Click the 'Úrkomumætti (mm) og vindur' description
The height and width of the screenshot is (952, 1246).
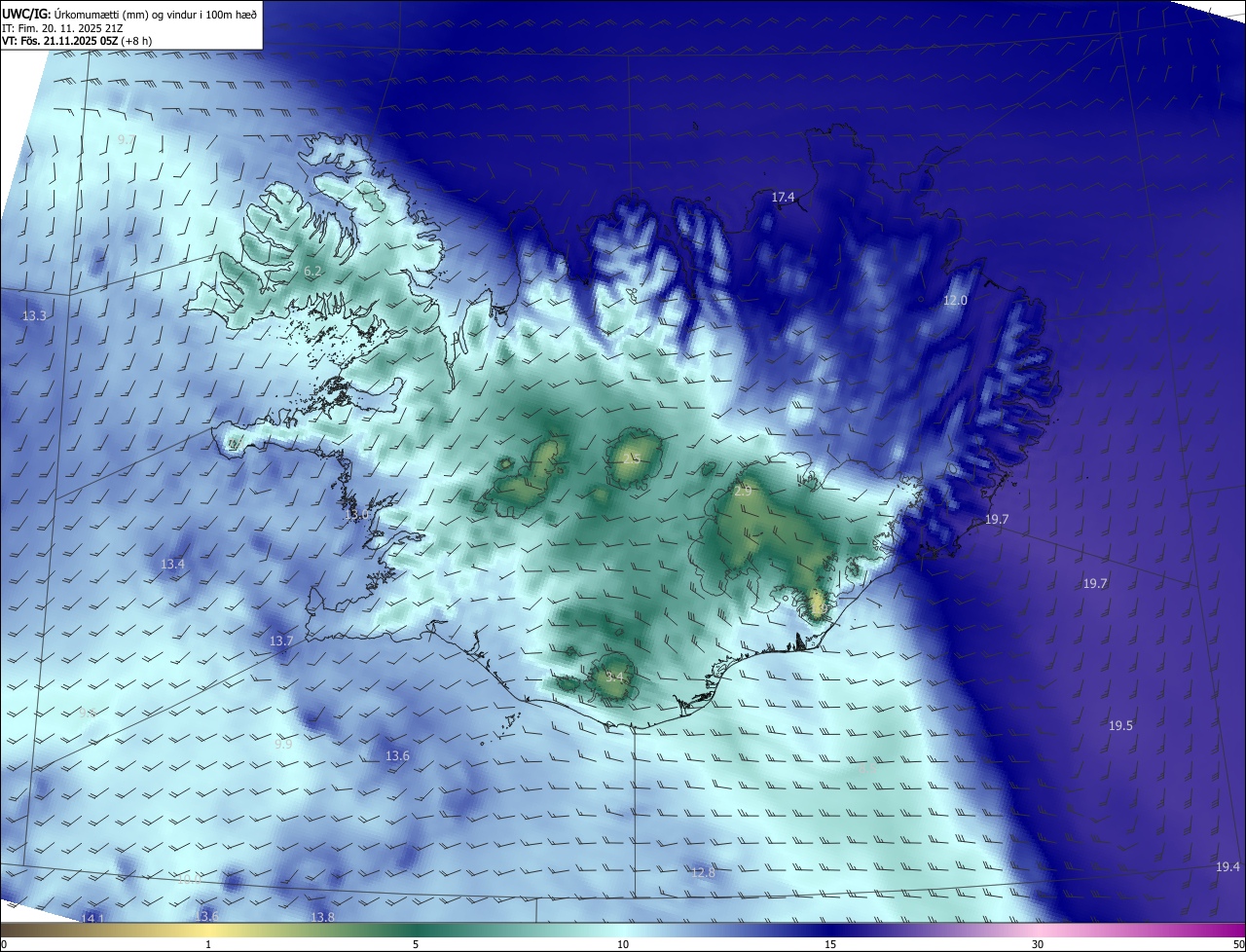pyautogui.click(x=128, y=14)
